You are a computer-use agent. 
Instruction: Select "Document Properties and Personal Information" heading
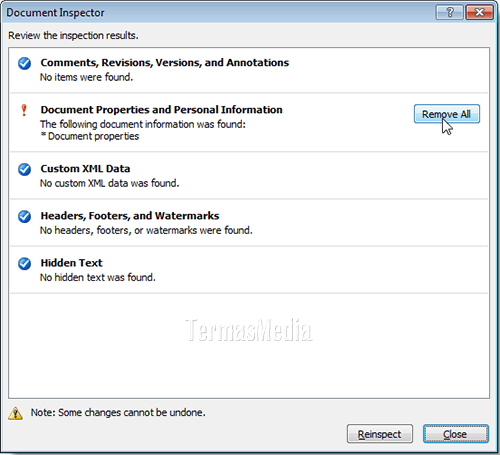(x=161, y=110)
